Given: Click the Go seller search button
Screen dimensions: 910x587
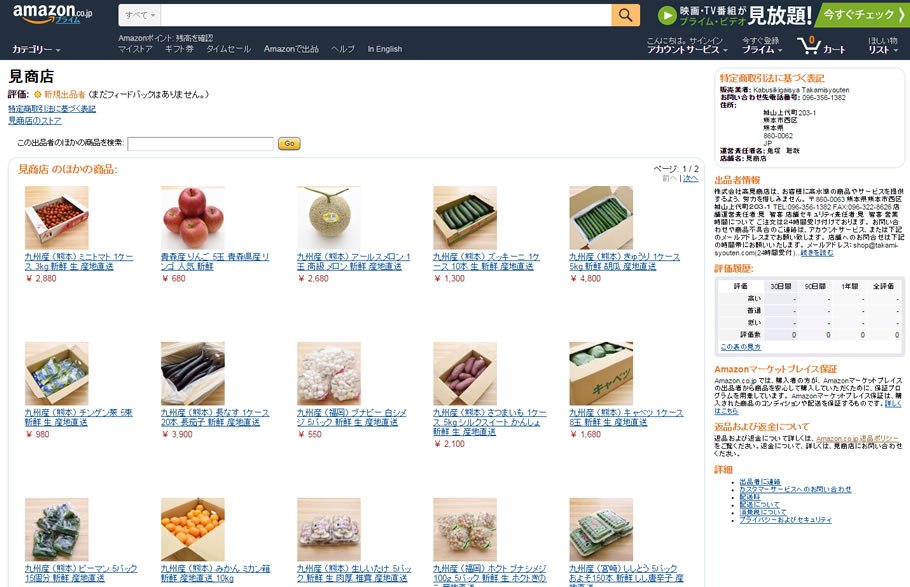Looking at the screenshot, I should coord(289,143).
